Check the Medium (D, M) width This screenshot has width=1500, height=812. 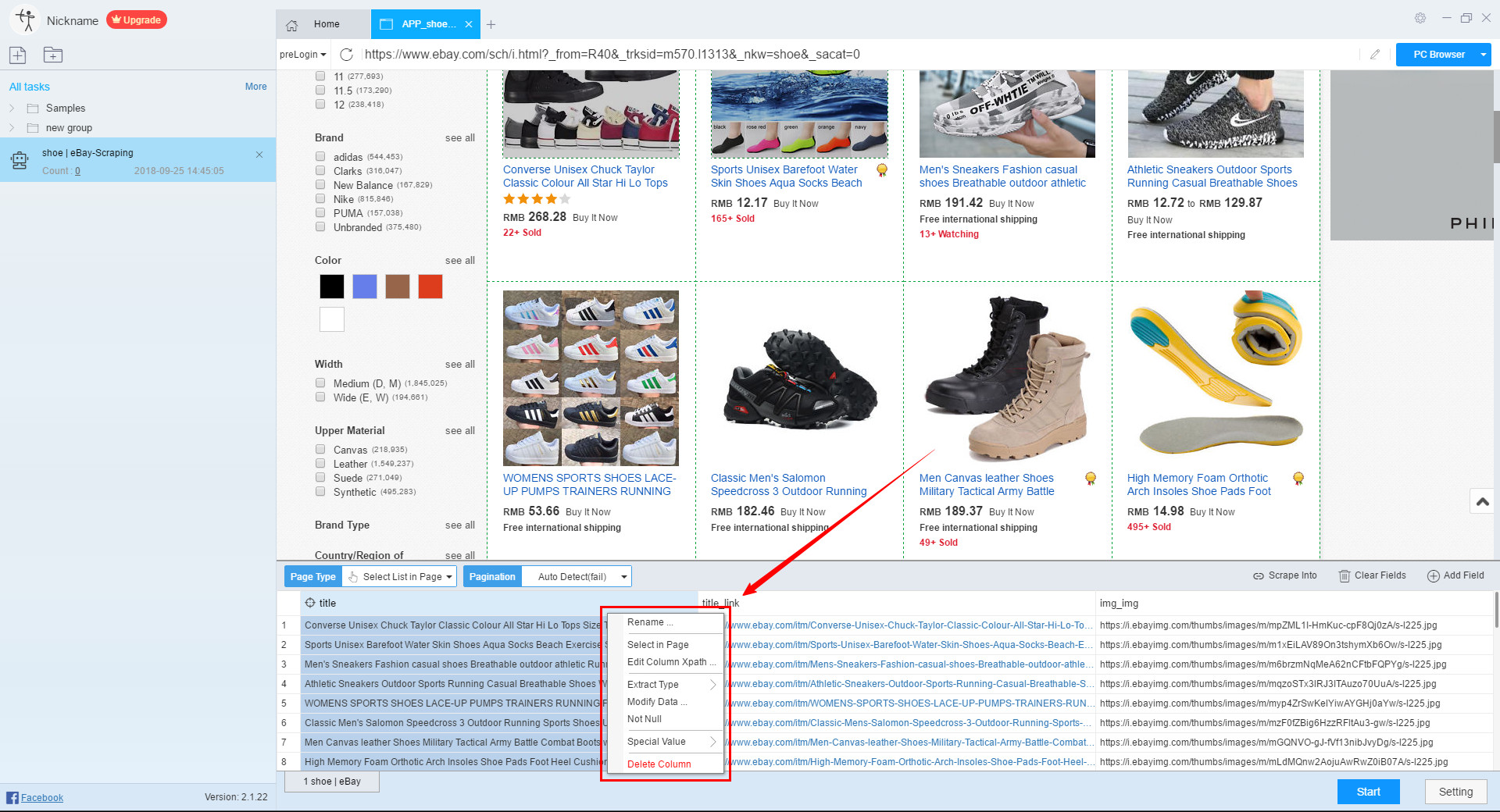[x=320, y=383]
